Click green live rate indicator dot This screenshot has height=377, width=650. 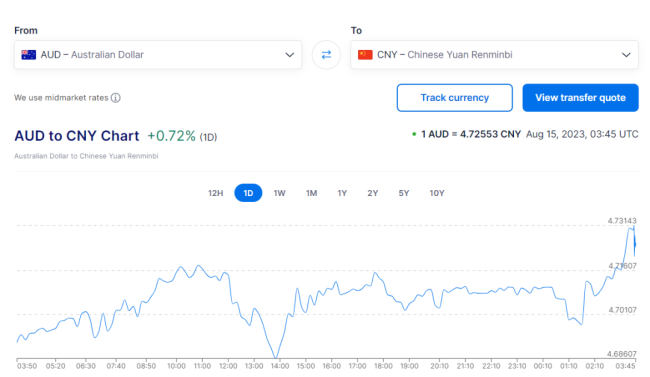pyautogui.click(x=414, y=134)
